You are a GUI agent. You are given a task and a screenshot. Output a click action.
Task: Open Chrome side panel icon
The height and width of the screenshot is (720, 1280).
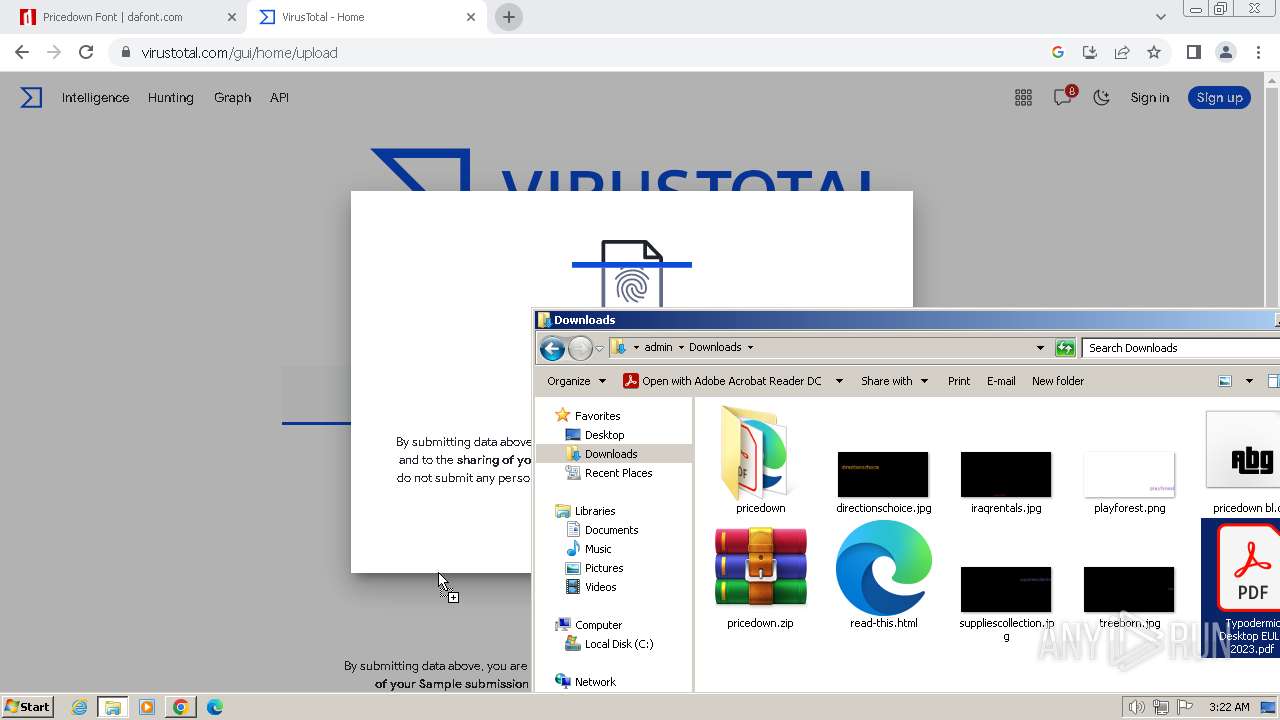pos(1193,52)
